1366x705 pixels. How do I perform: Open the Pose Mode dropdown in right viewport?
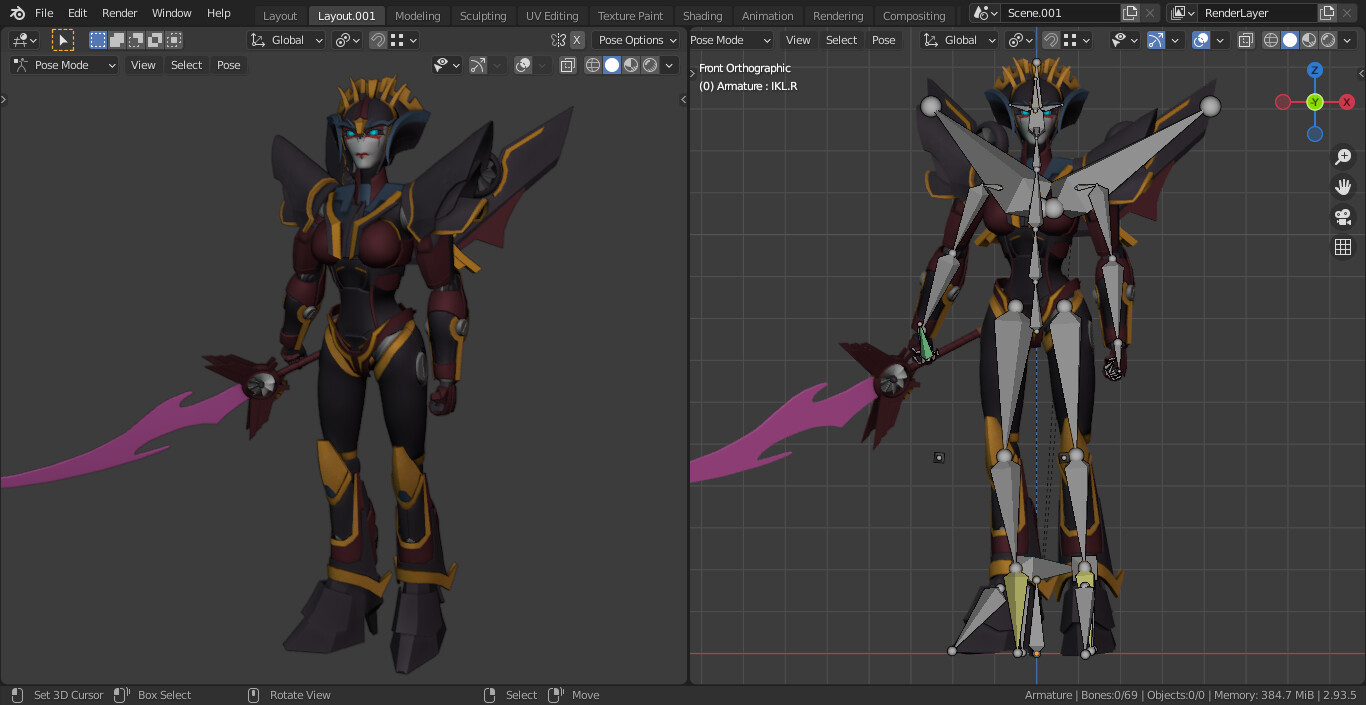point(730,40)
